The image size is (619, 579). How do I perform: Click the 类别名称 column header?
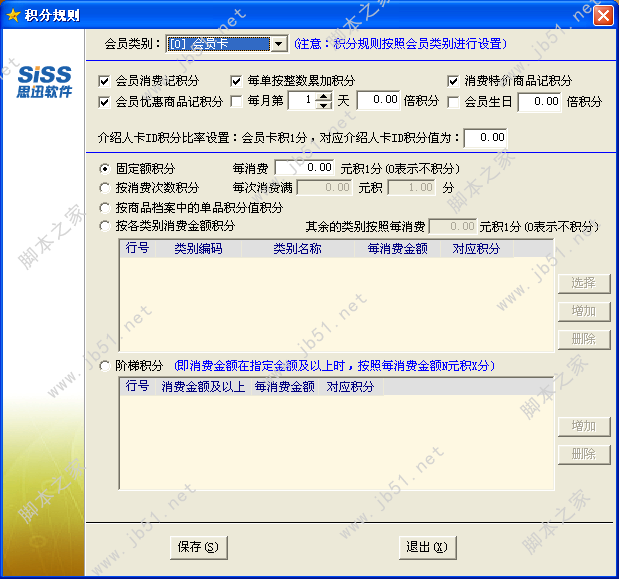298,249
